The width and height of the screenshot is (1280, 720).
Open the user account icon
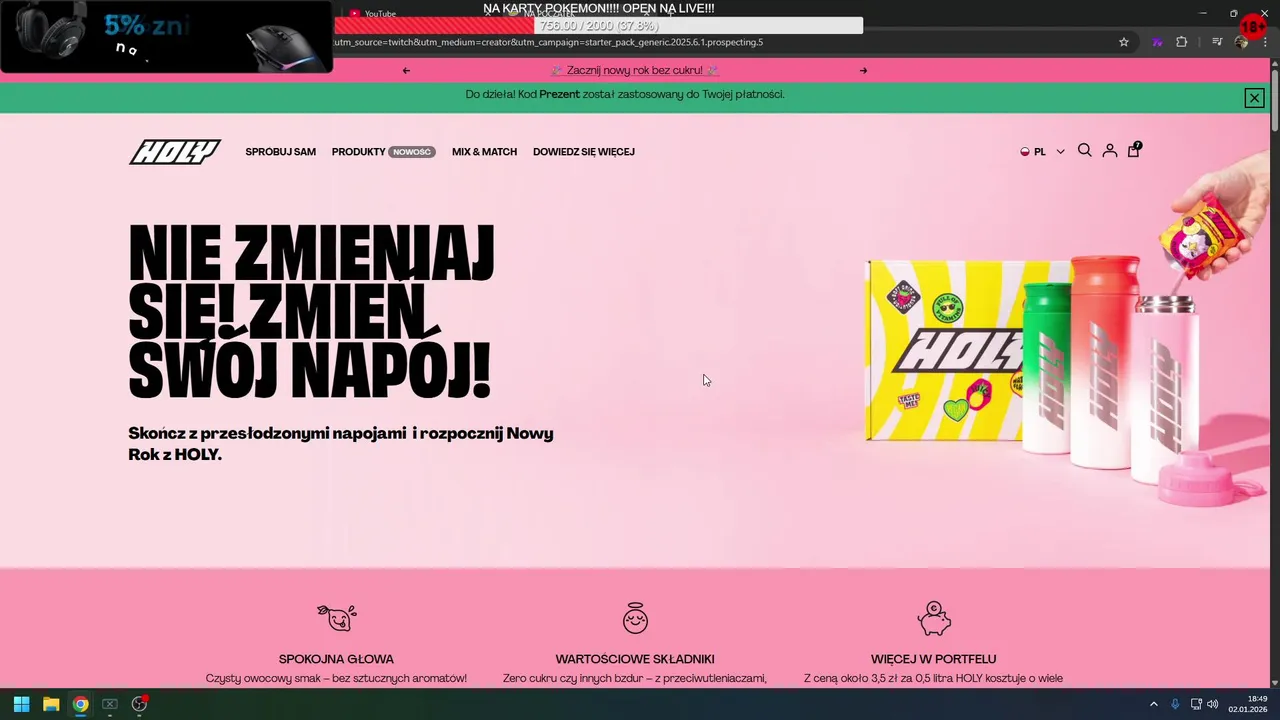tap(1110, 151)
